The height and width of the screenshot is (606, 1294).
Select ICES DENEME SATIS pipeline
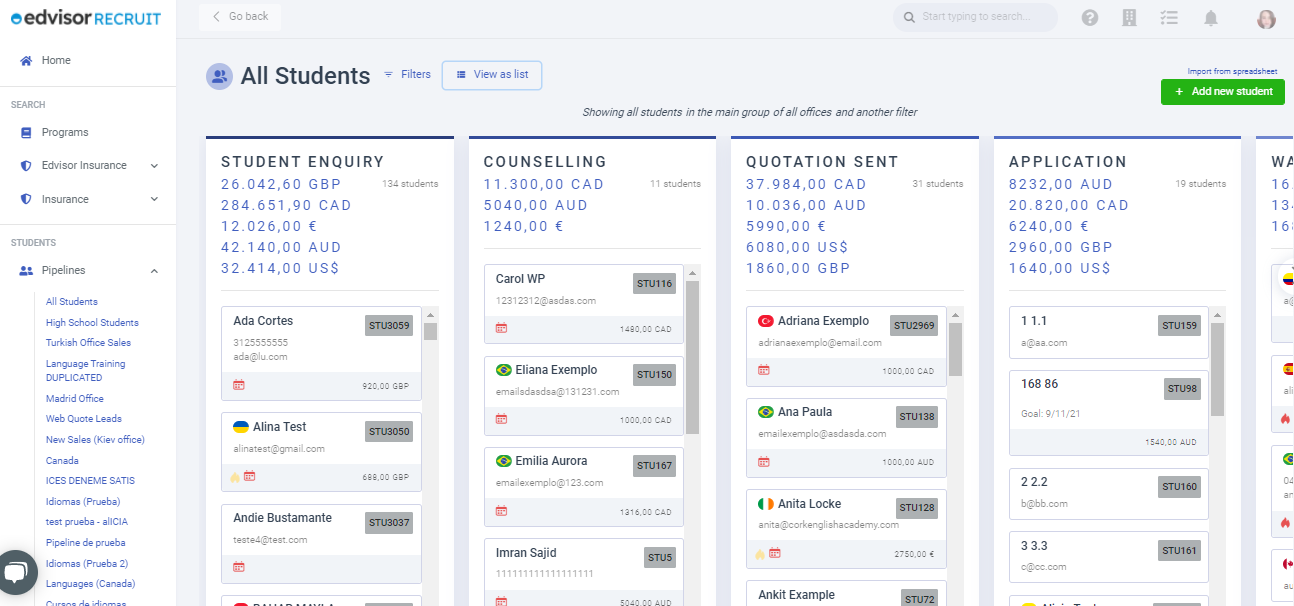point(89,481)
